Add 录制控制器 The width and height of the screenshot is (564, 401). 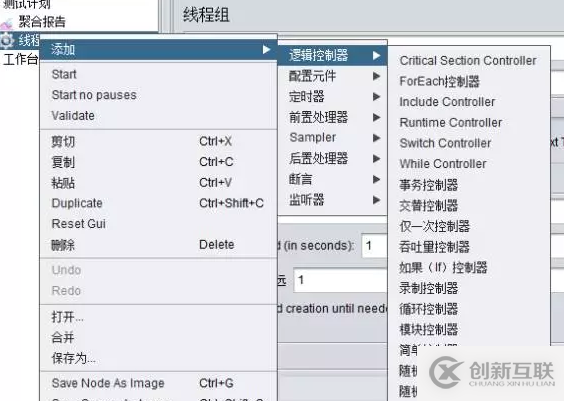pyautogui.click(x=469, y=288)
